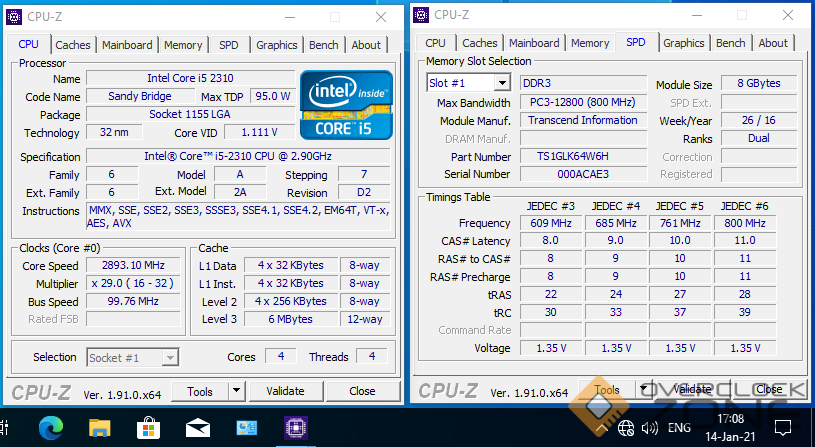Click the JEDEC #3 frequency 609 MHz
Viewport: 815px width, 447px height.
click(551, 224)
